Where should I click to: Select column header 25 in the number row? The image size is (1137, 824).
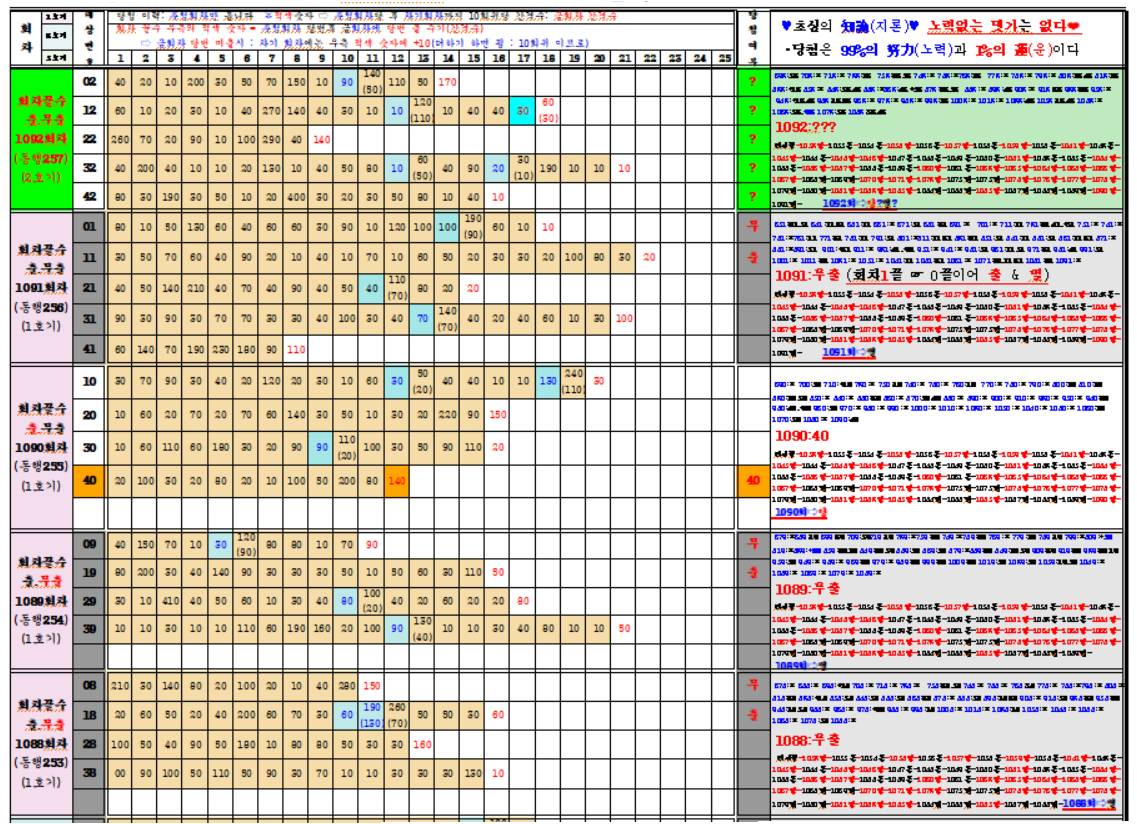pos(724,58)
